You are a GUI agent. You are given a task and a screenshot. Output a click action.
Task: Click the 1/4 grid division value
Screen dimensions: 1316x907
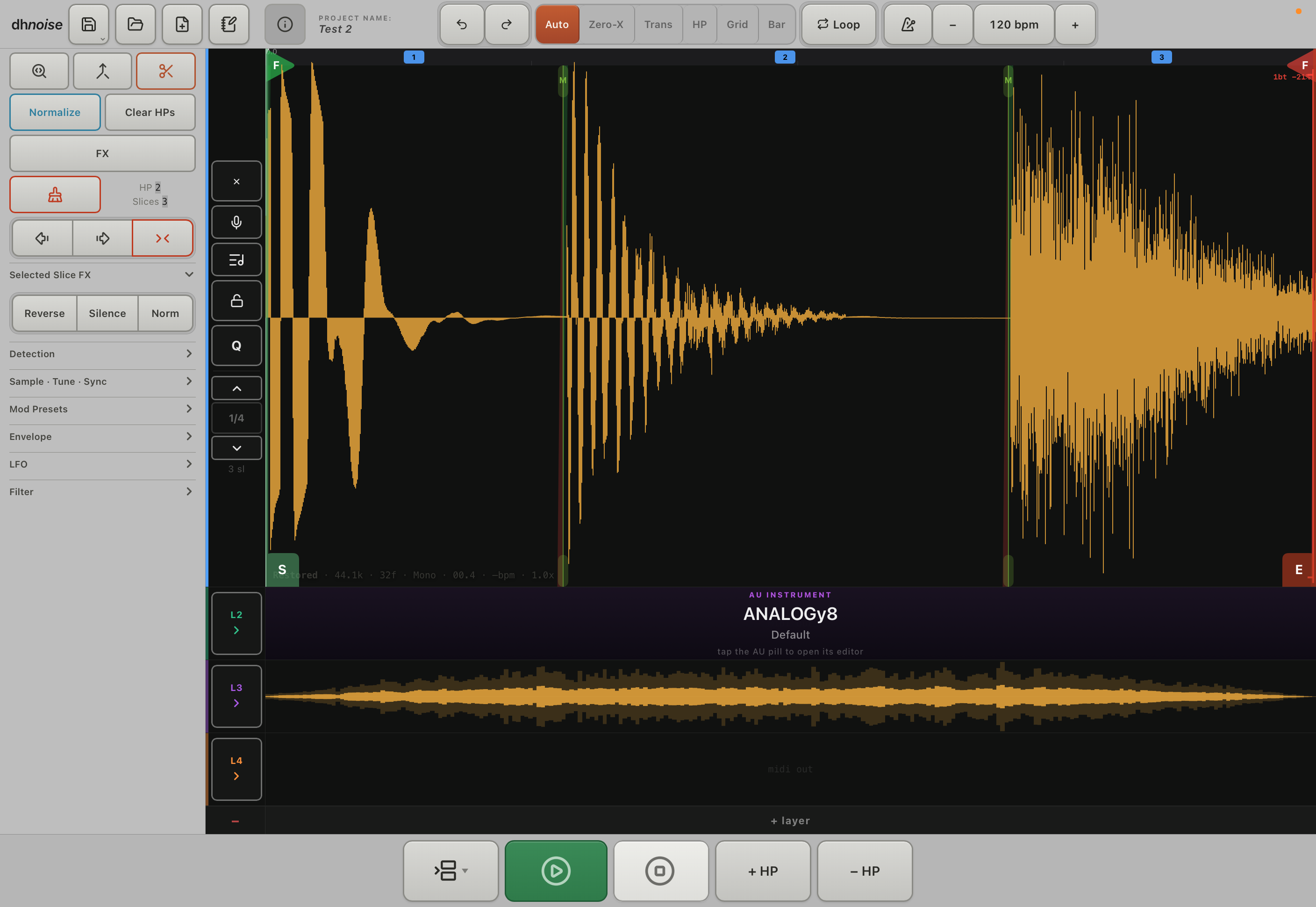pos(236,418)
